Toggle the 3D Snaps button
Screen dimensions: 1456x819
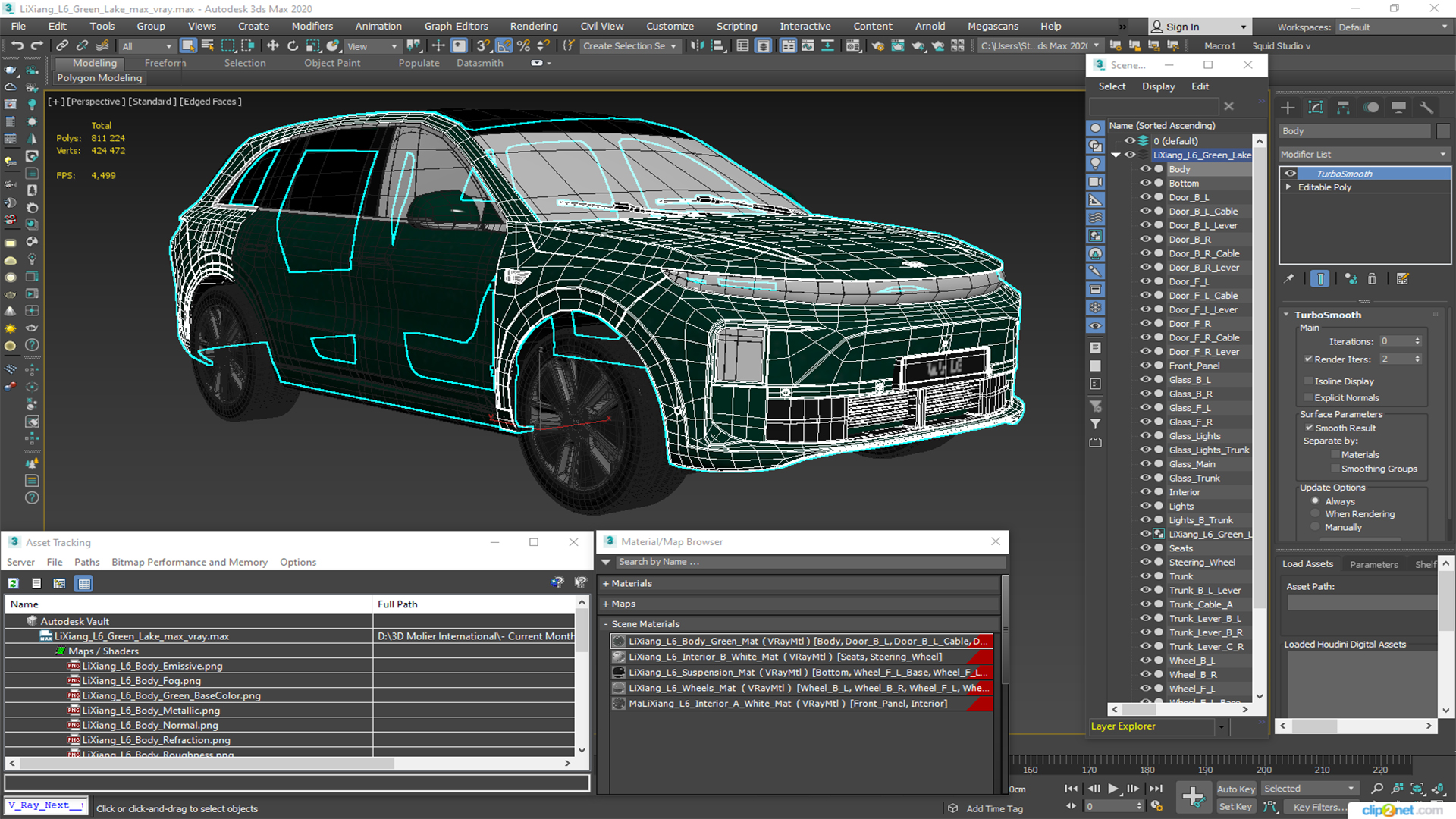483,46
